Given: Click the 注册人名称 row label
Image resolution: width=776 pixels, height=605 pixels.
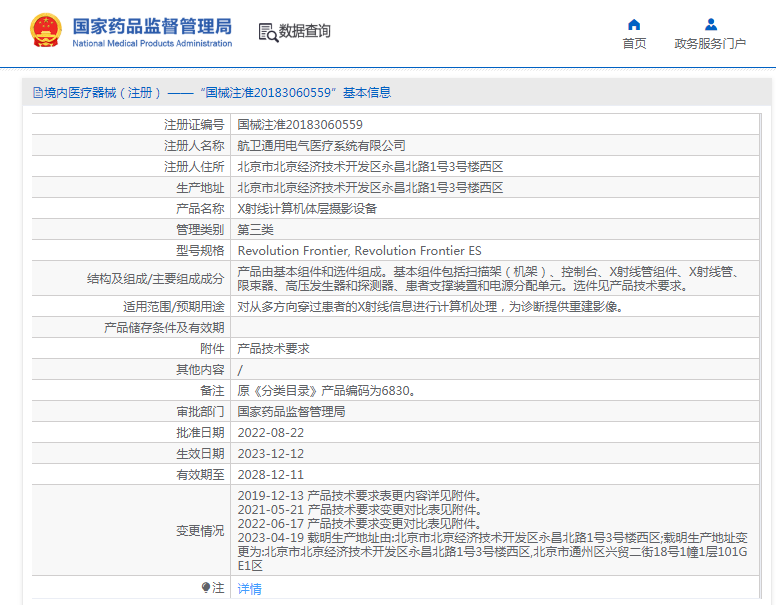Looking at the screenshot, I should (x=194, y=146).
